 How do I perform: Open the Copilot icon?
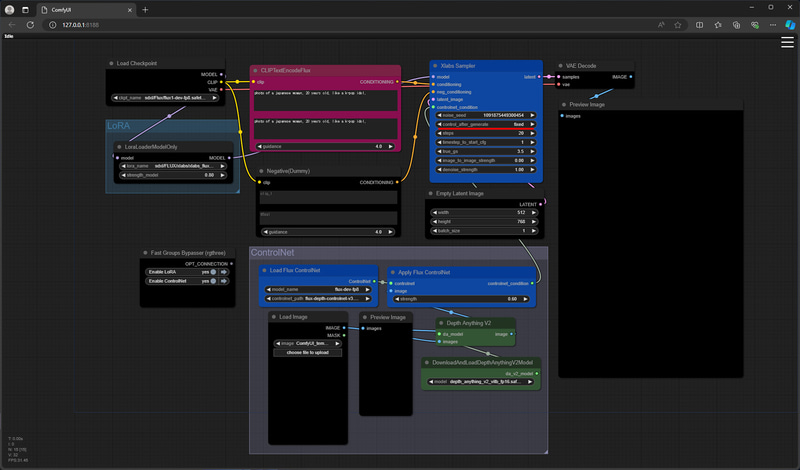click(x=790, y=24)
